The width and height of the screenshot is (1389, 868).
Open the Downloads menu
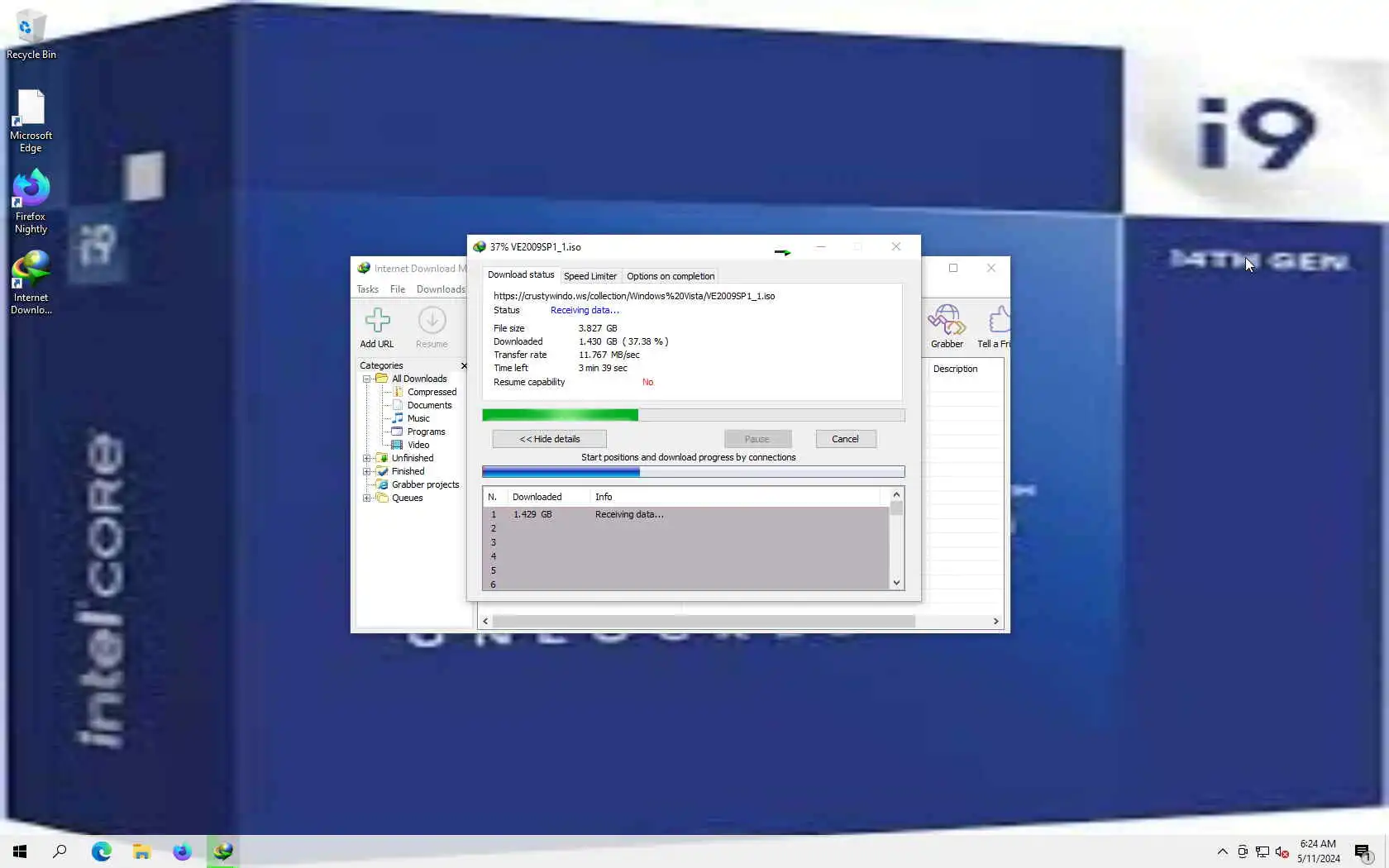pyautogui.click(x=441, y=289)
